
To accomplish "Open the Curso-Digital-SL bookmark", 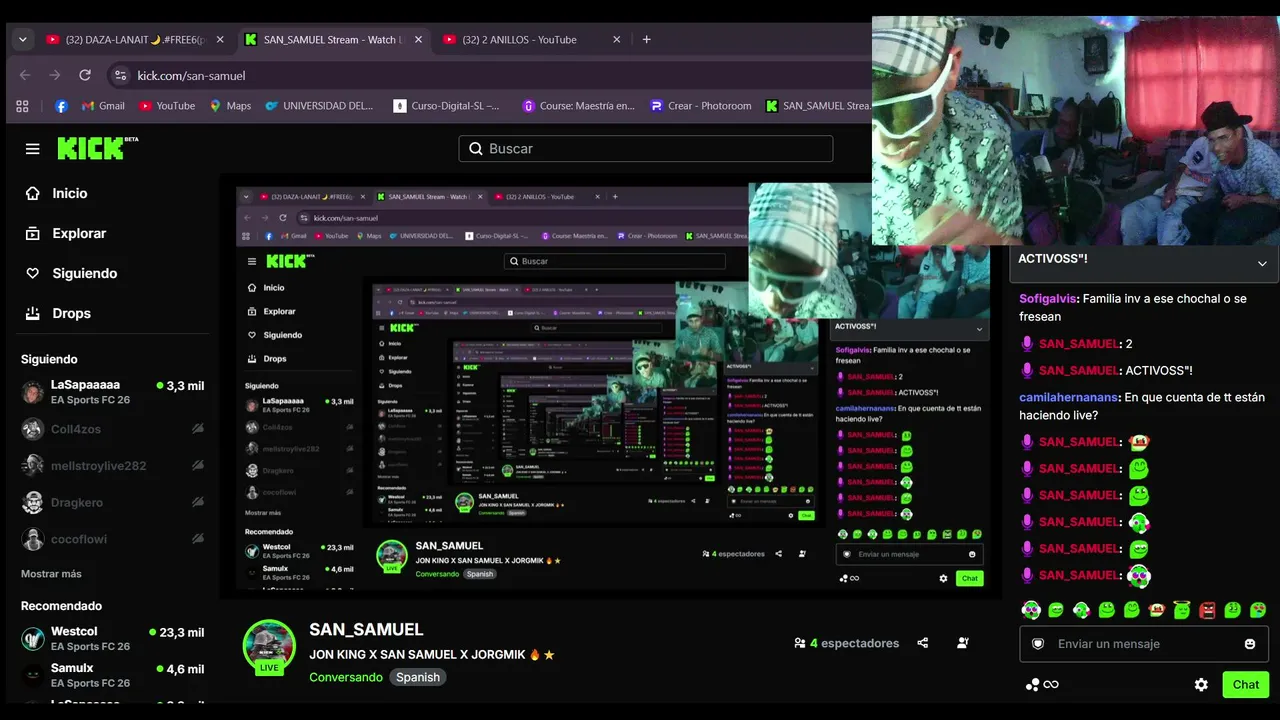I will click(x=446, y=106).
